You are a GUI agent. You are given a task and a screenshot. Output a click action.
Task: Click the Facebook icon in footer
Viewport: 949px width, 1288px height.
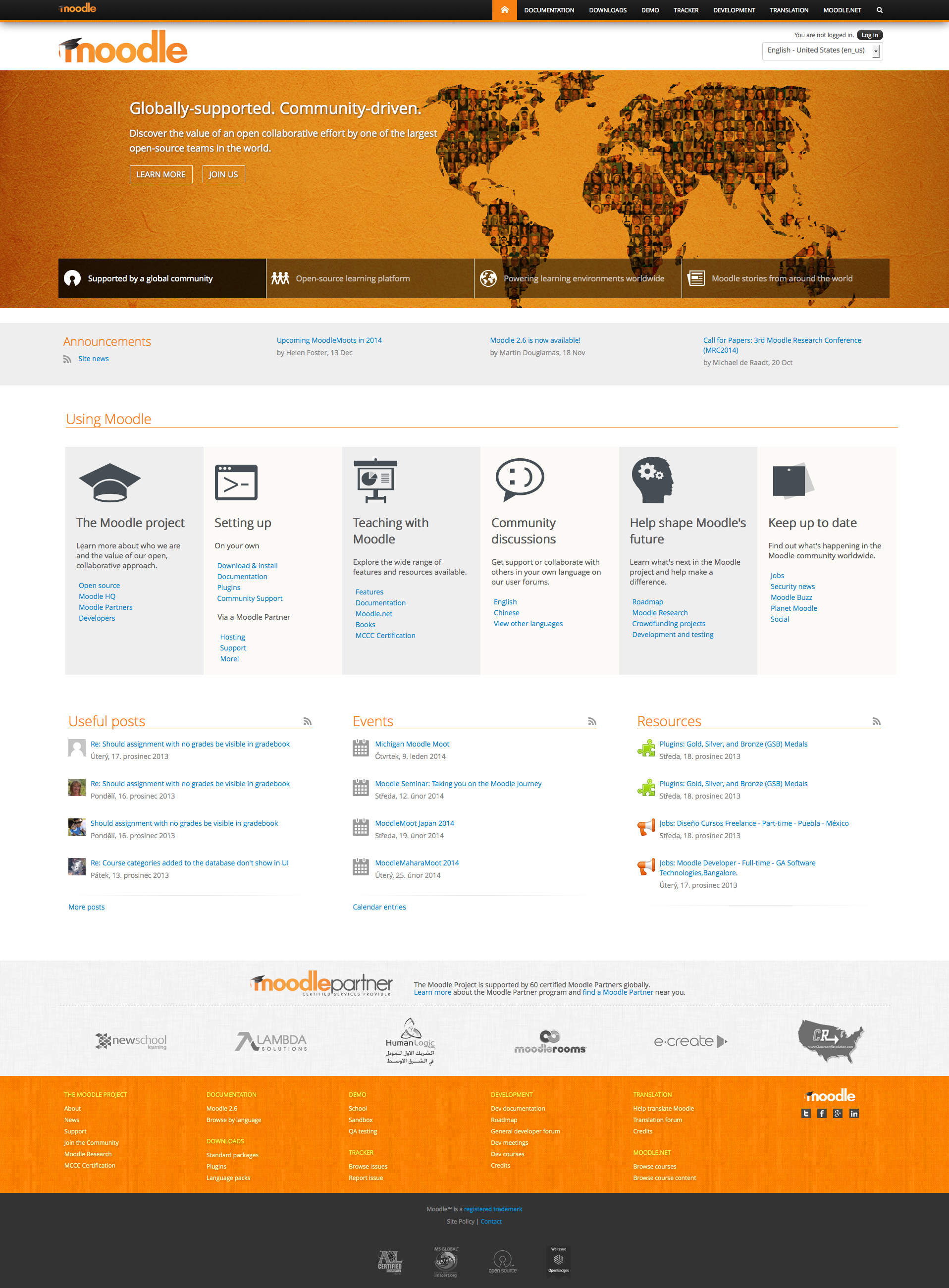tap(822, 1113)
